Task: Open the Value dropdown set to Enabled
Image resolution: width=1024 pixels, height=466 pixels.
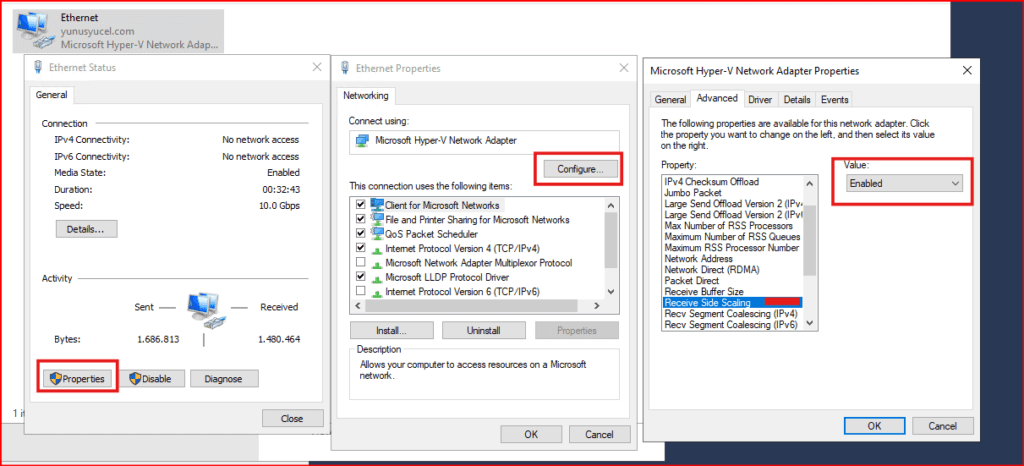Action: [903, 184]
